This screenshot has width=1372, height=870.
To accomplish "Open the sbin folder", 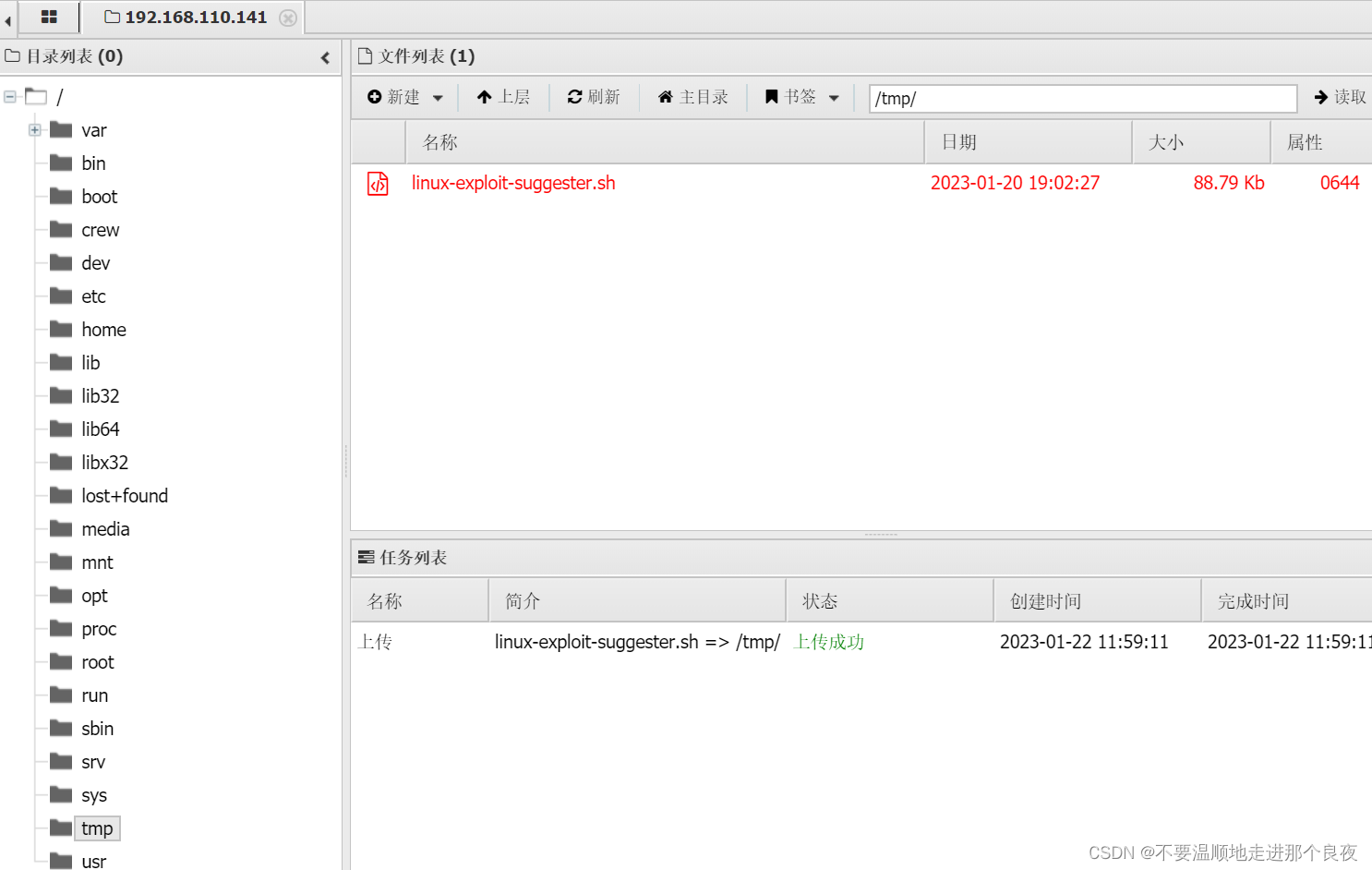I will point(97,729).
